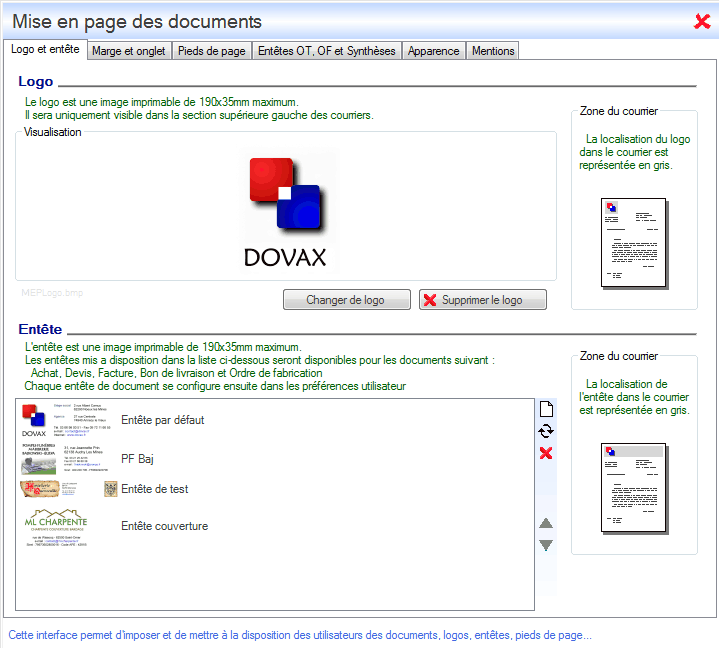The height and width of the screenshot is (648, 719).
Task: Select the ML Charpente header thumbnail
Action: (56, 527)
